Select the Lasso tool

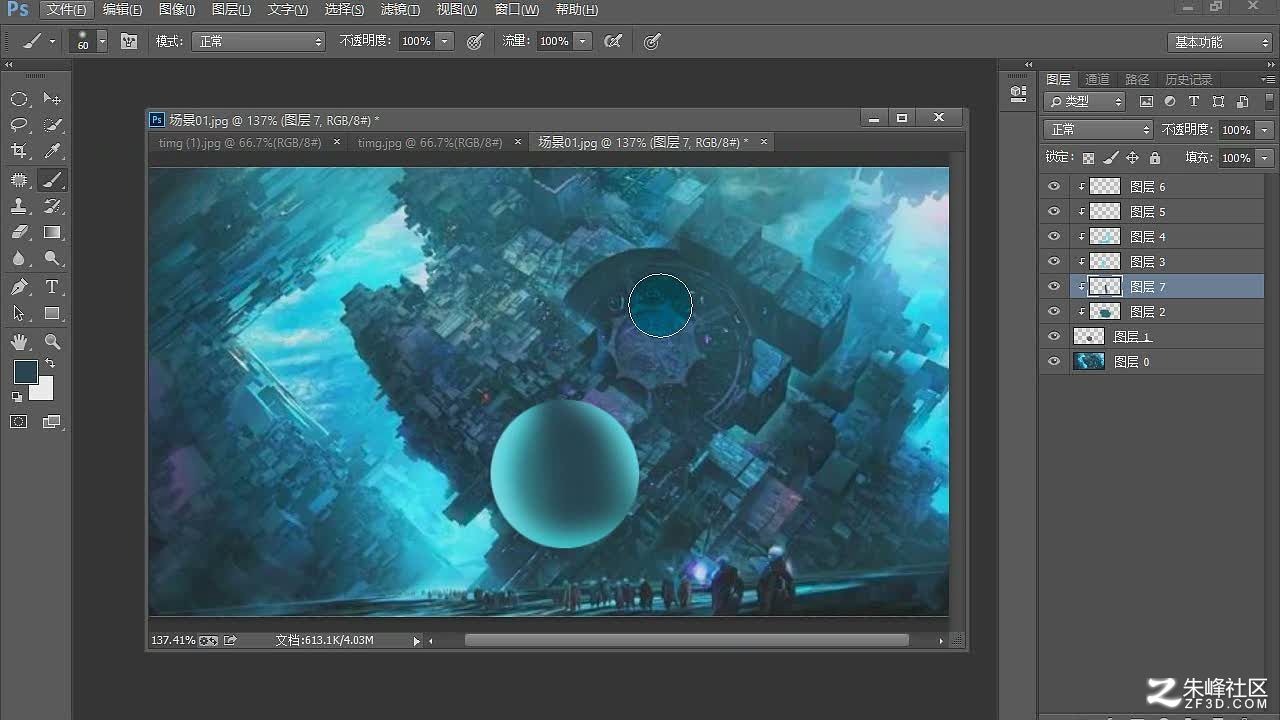tap(19, 125)
